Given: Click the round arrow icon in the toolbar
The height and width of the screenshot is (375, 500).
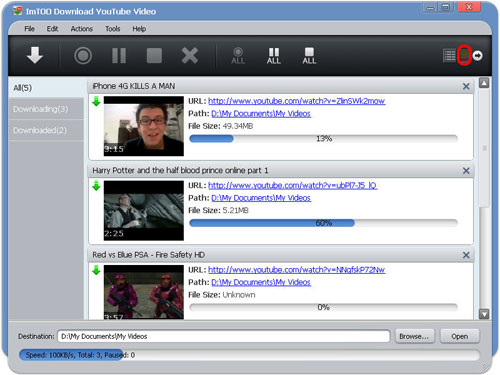Looking at the screenshot, I should click(x=477, y=56).
